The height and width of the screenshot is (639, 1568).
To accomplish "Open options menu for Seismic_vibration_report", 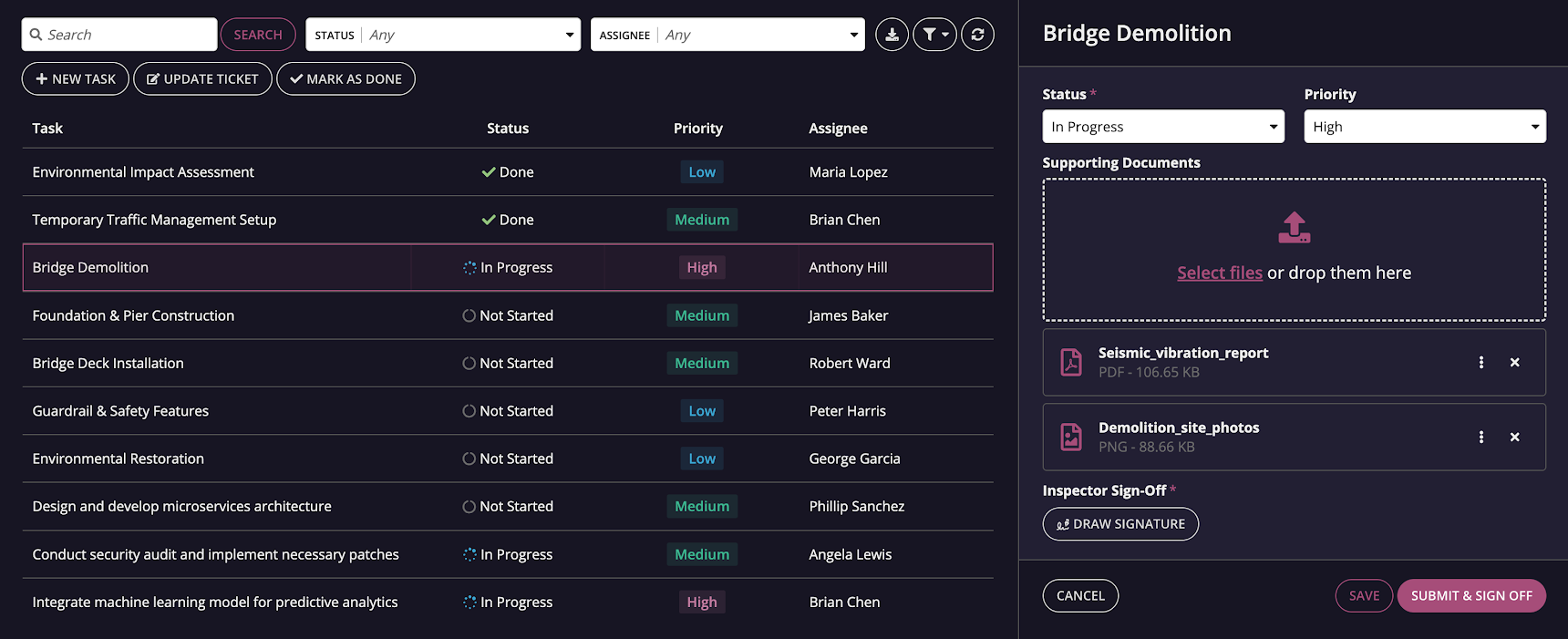I will pyautogui.click(x=1480, y=362).
